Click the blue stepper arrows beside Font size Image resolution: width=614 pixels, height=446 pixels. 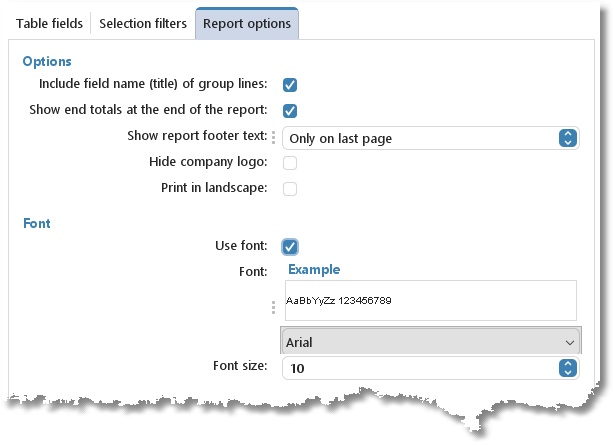[x=568, y=368]
